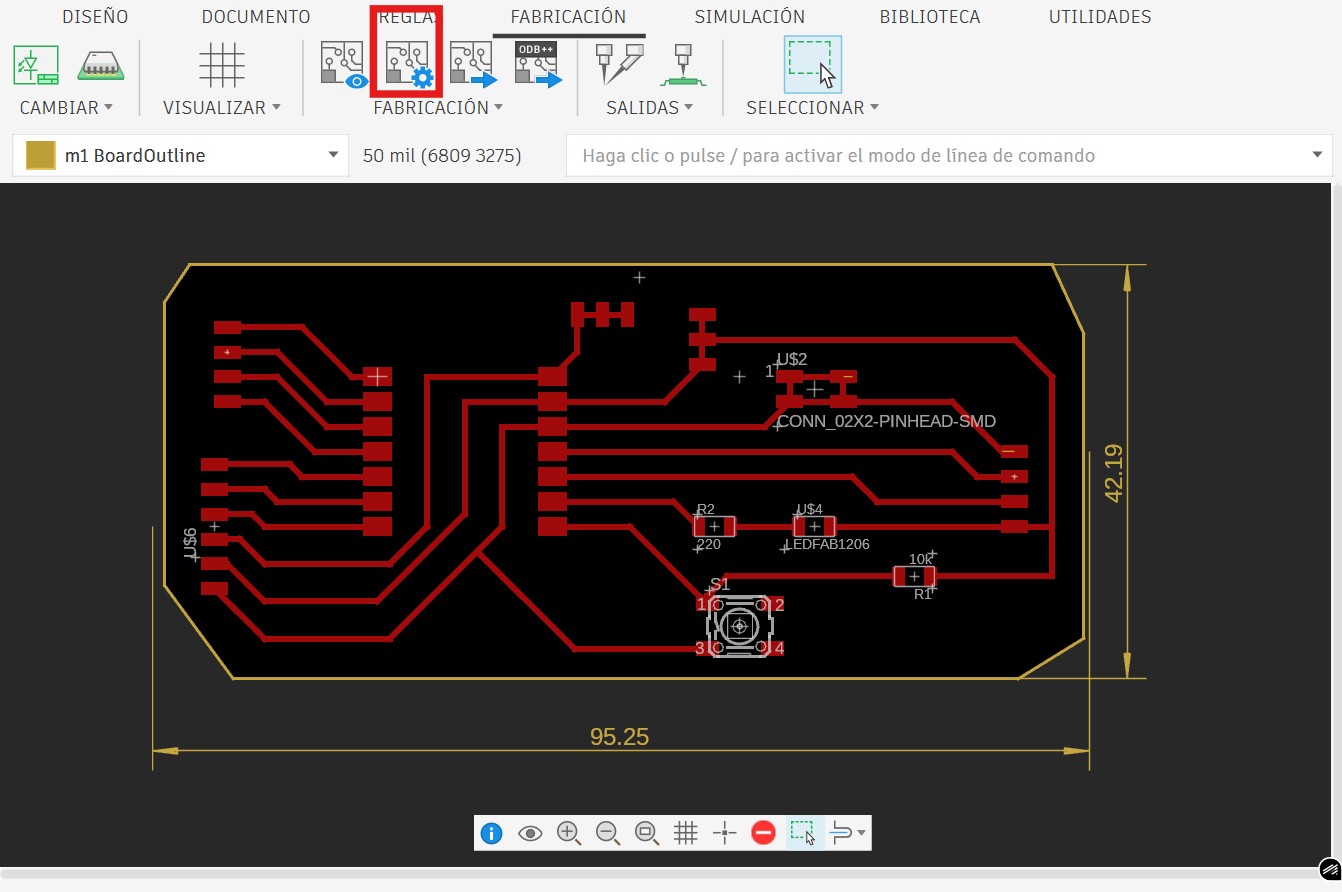Open the UTILIDADES tab
The height and width of the screenshot is (892, 1342).
(x=1100, y=17)
